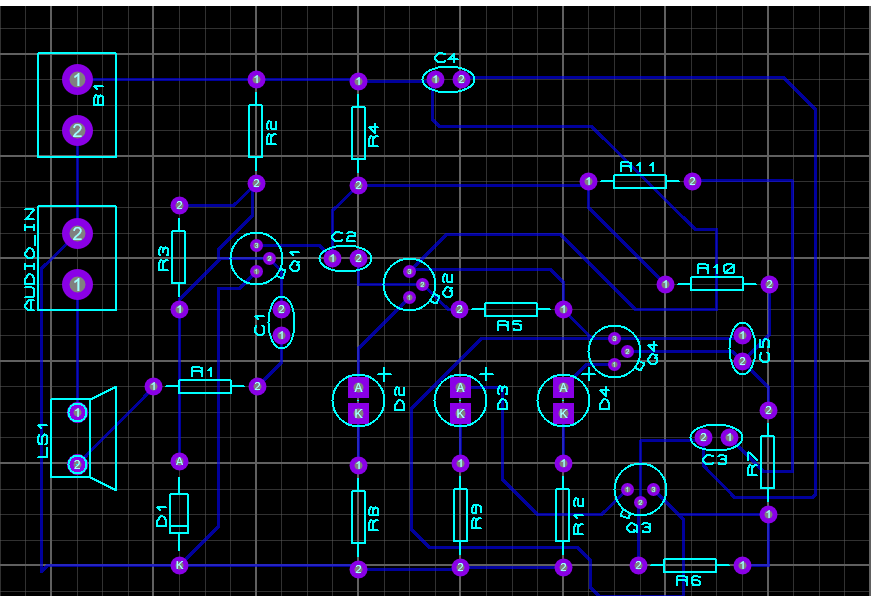
Task: Click transistor Q1 footprint
Action: (x=256, y=257)
